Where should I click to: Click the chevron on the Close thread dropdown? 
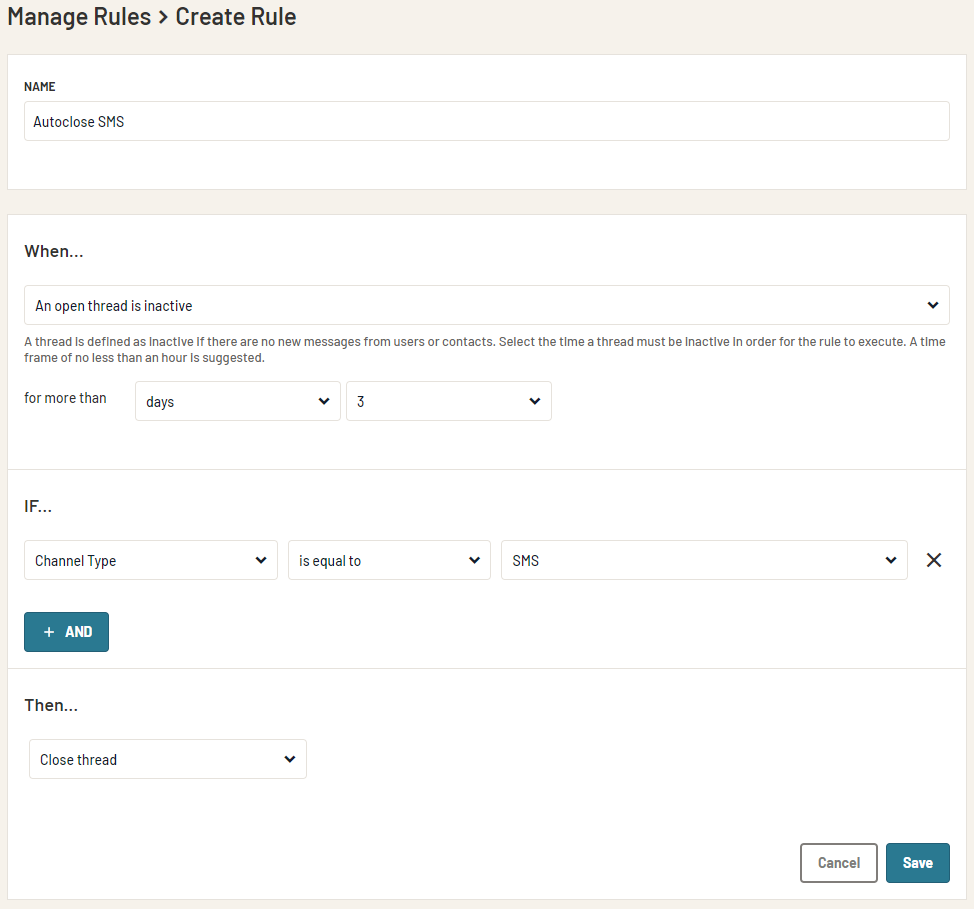[291, 759]
